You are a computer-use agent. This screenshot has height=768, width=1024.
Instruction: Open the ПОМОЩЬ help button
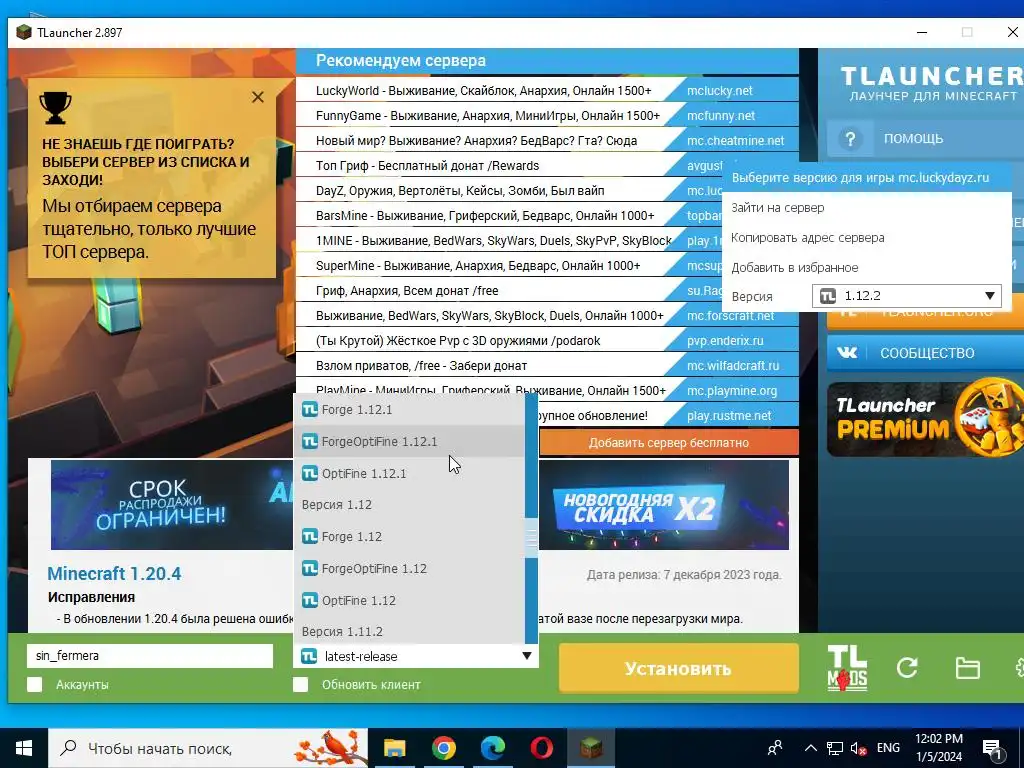click(x=925, y=138)
